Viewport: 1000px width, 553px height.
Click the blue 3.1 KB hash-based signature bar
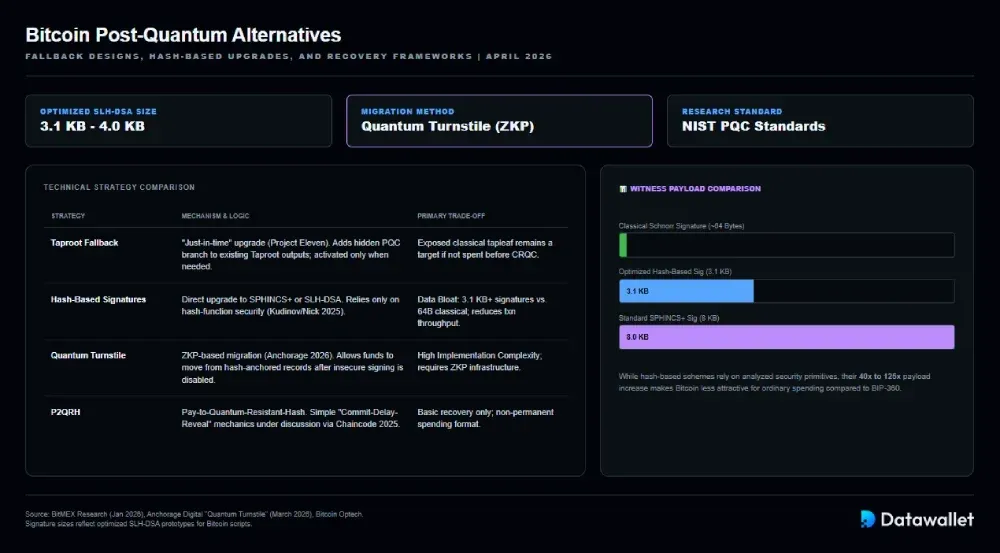pos(686,291)
